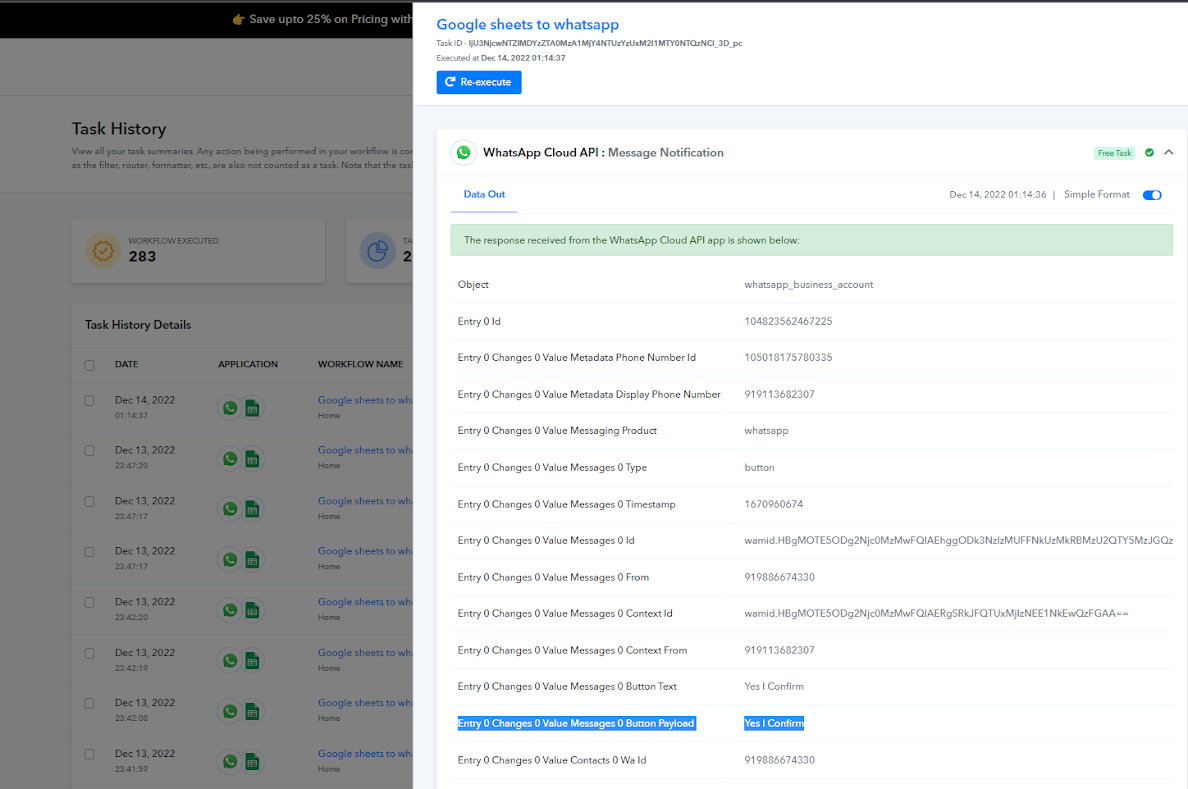This screenshot has height=789, width=1188.
Task: Open workflow link in the 23:42:20 row
Action: [x=365, y=602]
